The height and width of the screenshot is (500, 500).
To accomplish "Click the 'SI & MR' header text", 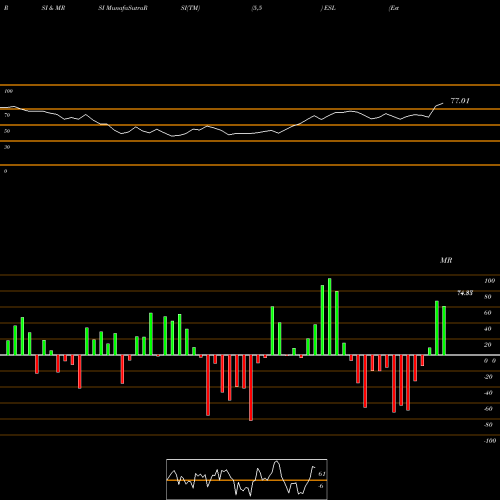I will [x=53, y=8].
